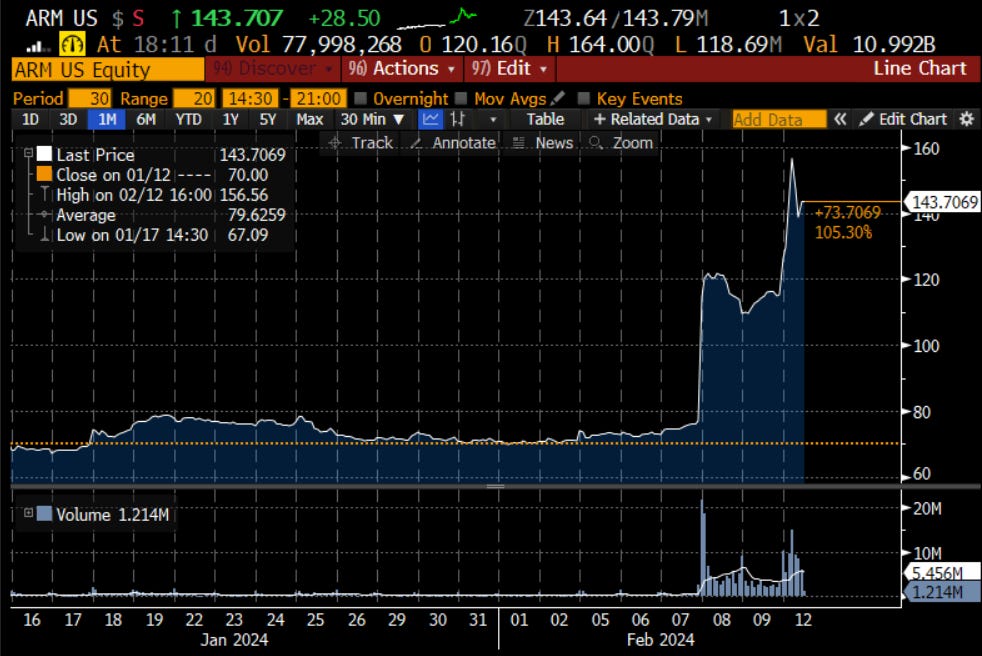
Task: Open chart type dropdown arrow next to bar icon
Action: (493, 119)
